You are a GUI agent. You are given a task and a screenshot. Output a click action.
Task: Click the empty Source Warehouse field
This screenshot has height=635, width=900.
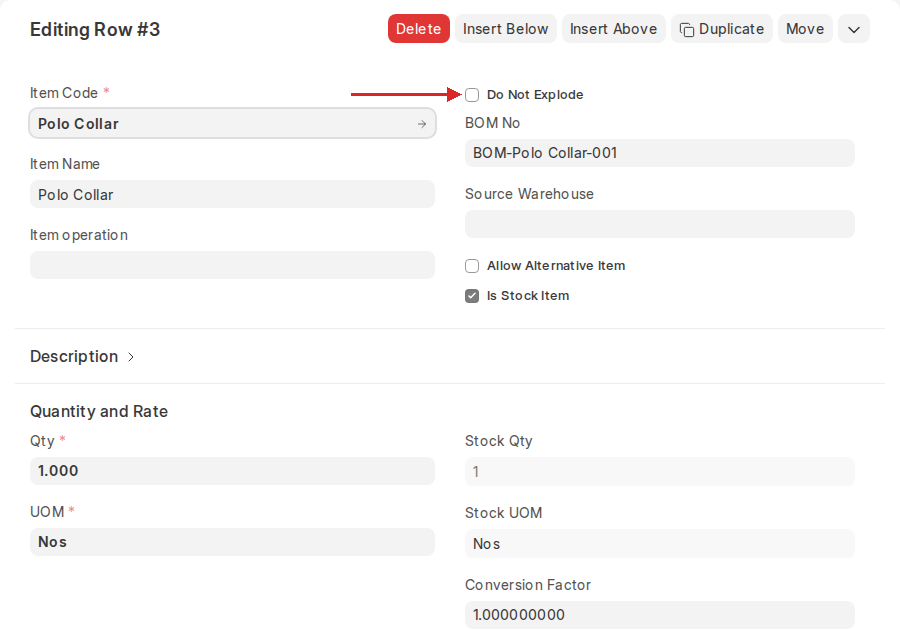click(660, 224)
